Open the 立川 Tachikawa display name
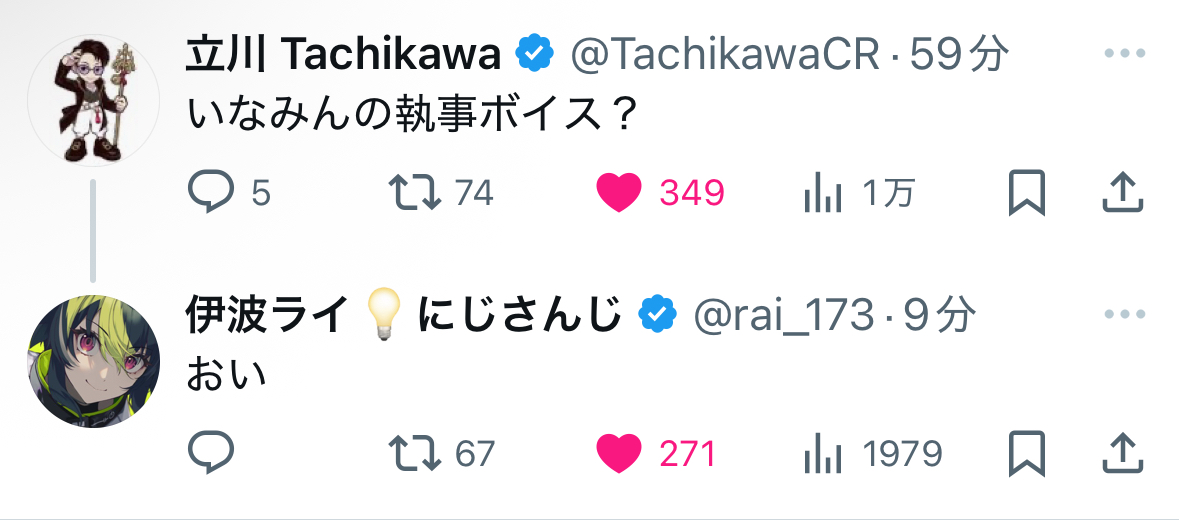Image resolution: width=1179 pixels, height=525 pixels. click(x=343, y=56)
